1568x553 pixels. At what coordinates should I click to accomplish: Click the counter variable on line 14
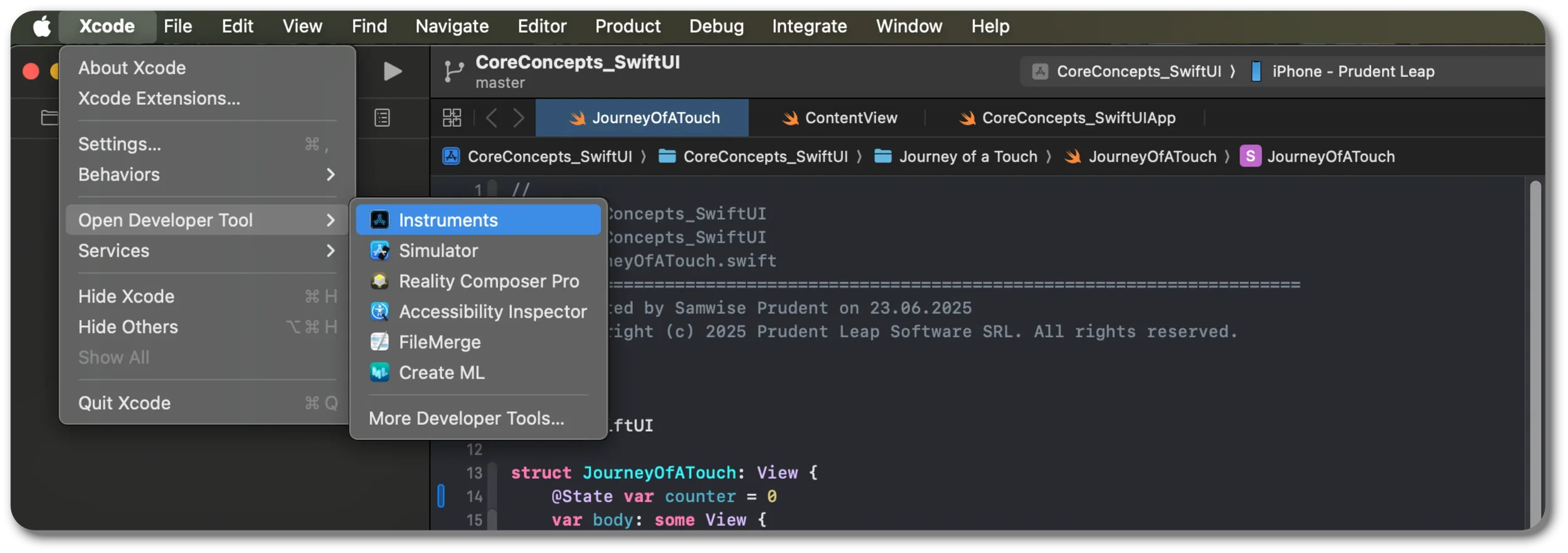click(700, 496)
